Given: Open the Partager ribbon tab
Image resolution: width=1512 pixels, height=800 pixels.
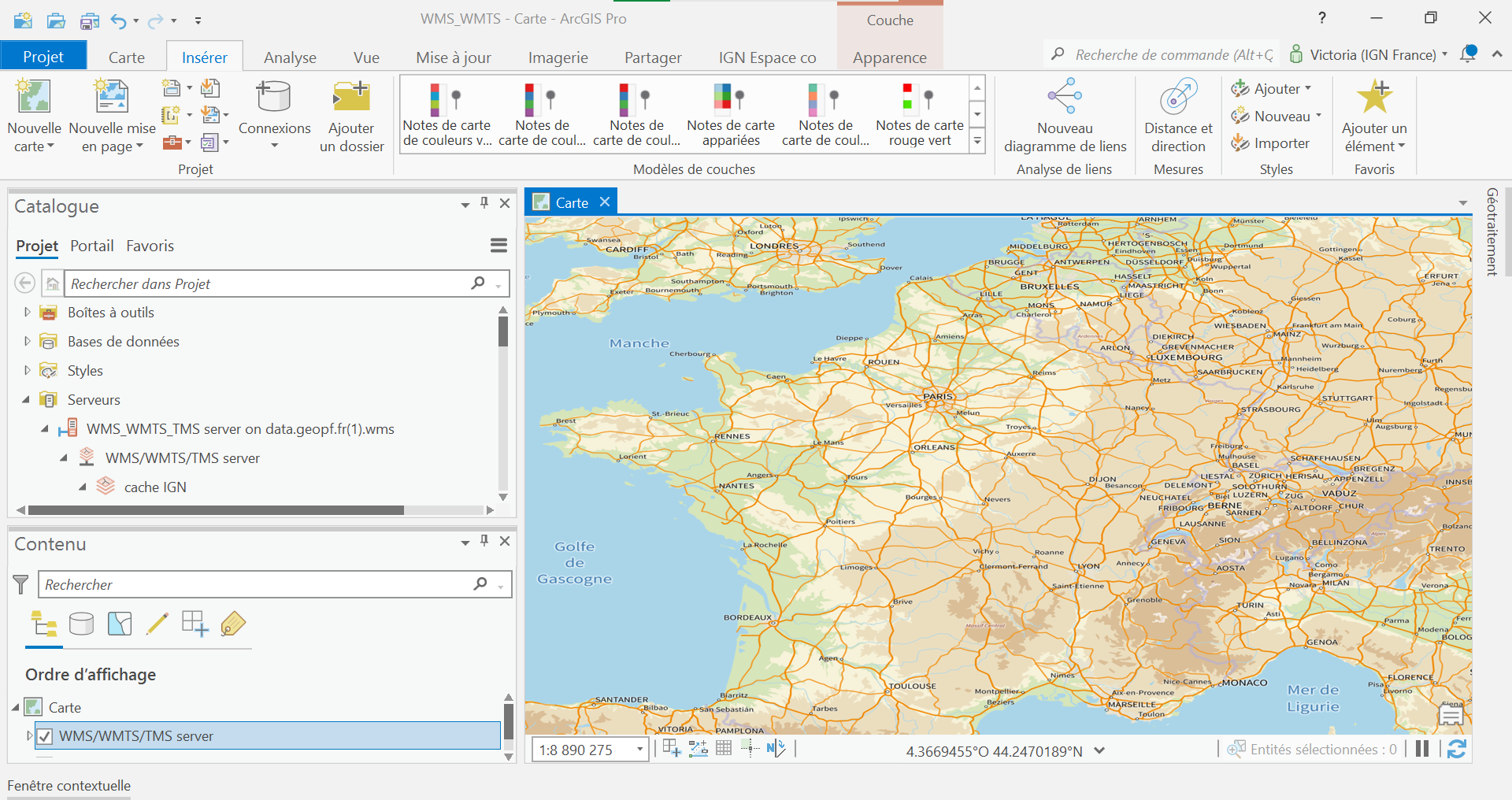Looking at the screenshot, I should click(x=653, y=57).
